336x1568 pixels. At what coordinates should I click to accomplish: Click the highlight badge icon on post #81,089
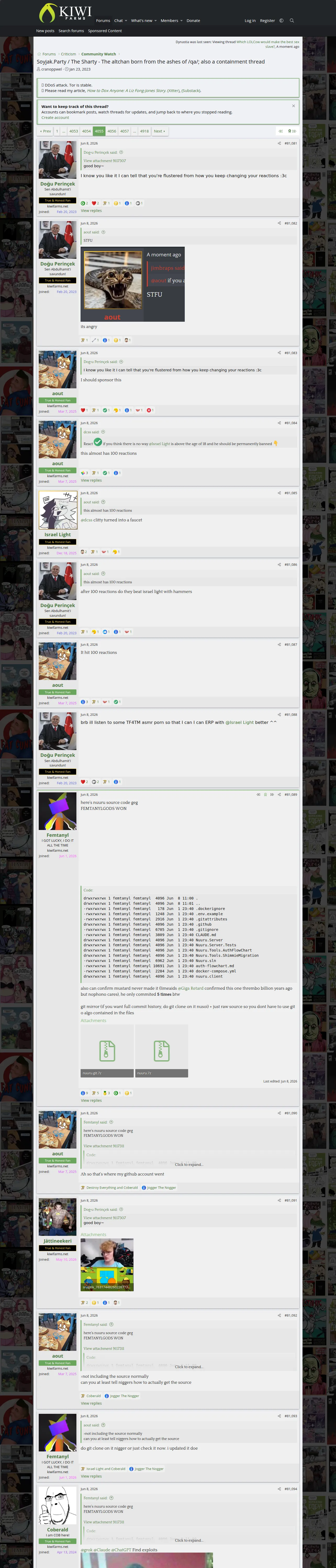(265, 794)
